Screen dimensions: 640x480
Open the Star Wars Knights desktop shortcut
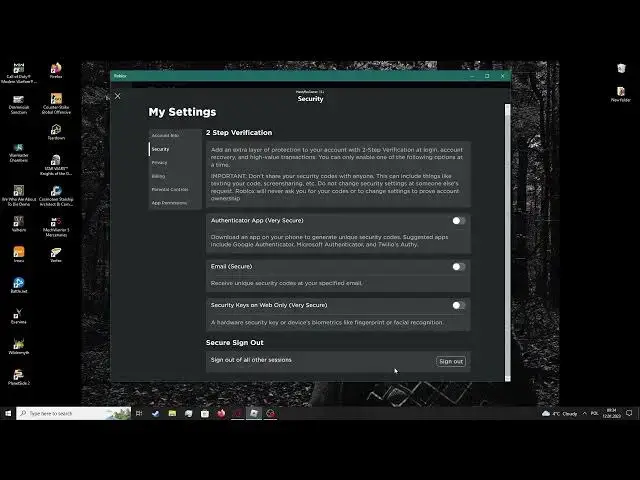(56, 165)
